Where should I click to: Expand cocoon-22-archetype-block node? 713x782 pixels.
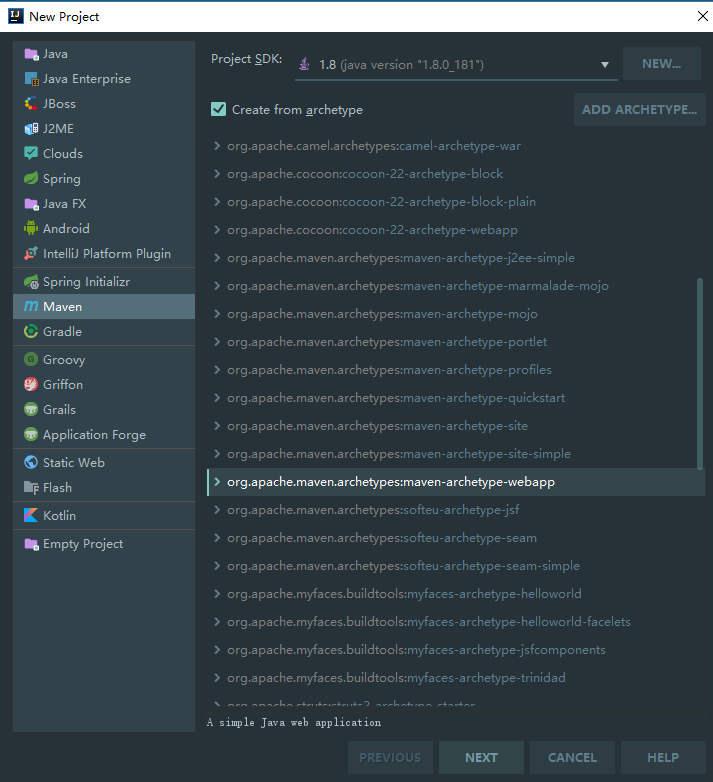tap(217, 174)
